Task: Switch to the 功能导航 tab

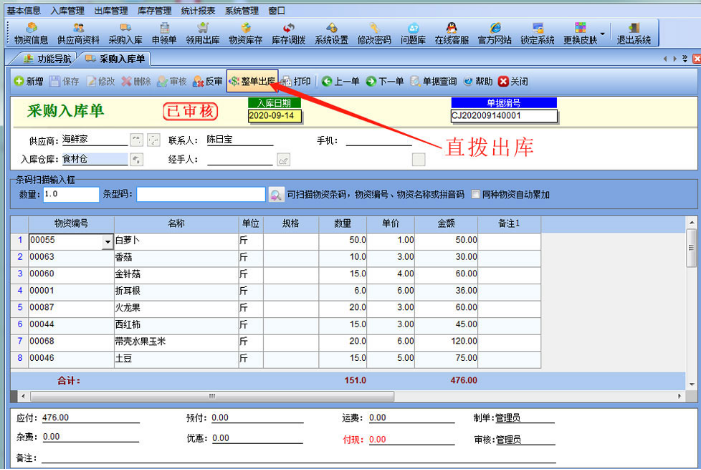Action: [x=46, y=59]
